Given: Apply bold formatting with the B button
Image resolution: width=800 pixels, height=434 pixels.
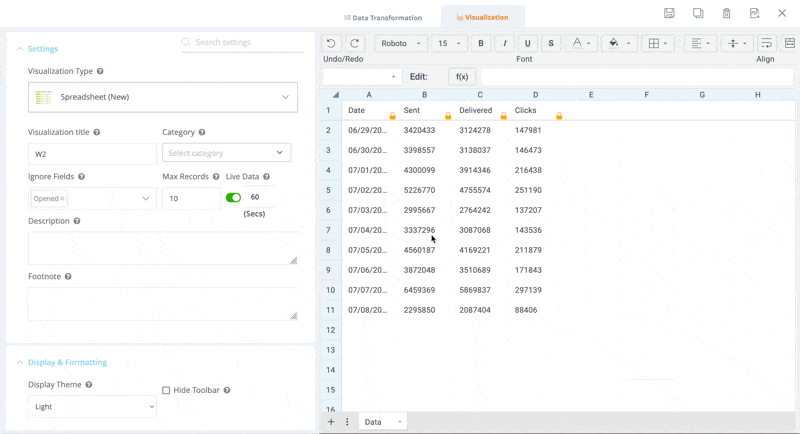Looking at the screenshot, I should pos(481,43).
